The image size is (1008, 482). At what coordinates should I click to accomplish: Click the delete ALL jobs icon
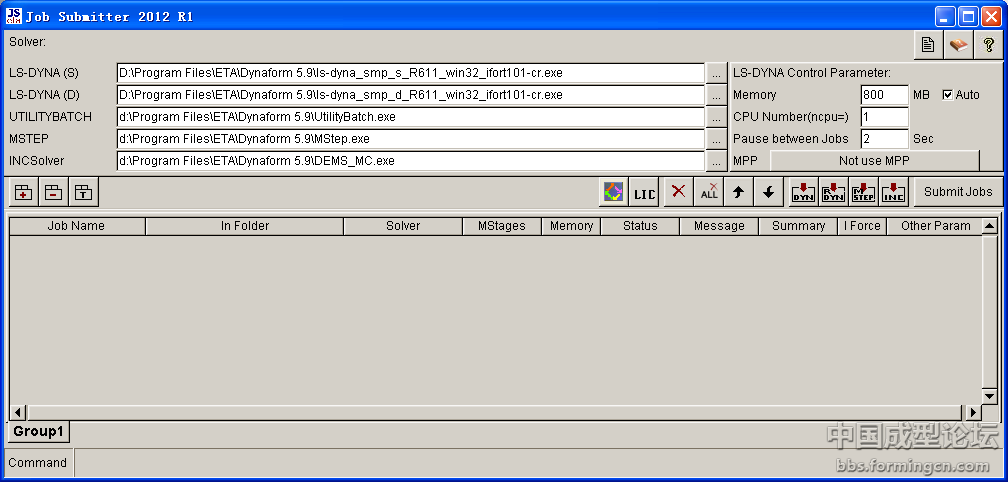click(709, 193)
